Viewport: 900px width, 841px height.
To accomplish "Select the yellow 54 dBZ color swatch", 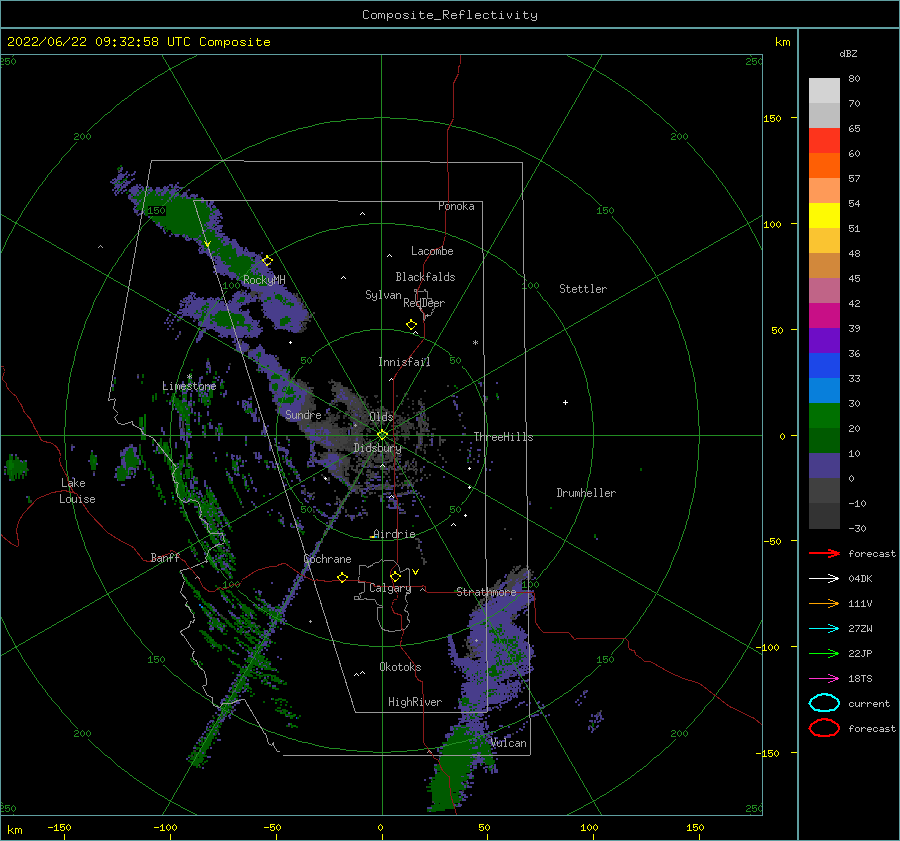I will (824, 216).
